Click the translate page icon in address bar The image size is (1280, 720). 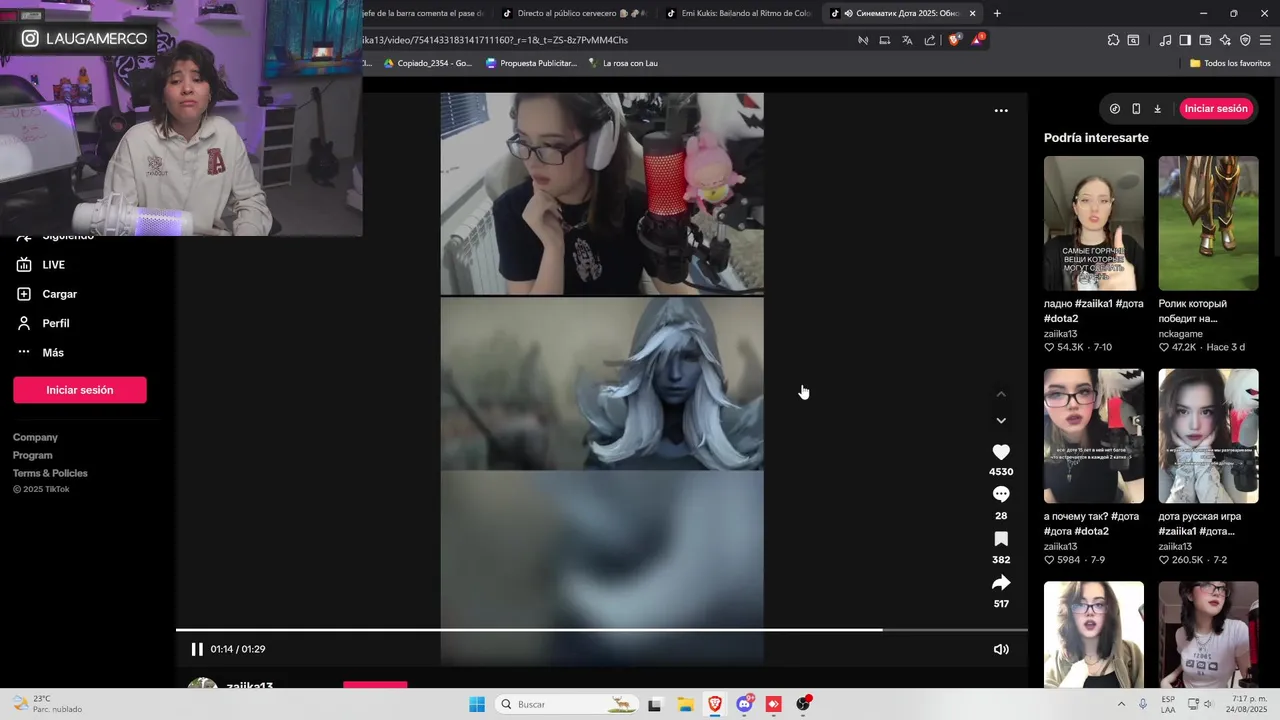[907, 40]
